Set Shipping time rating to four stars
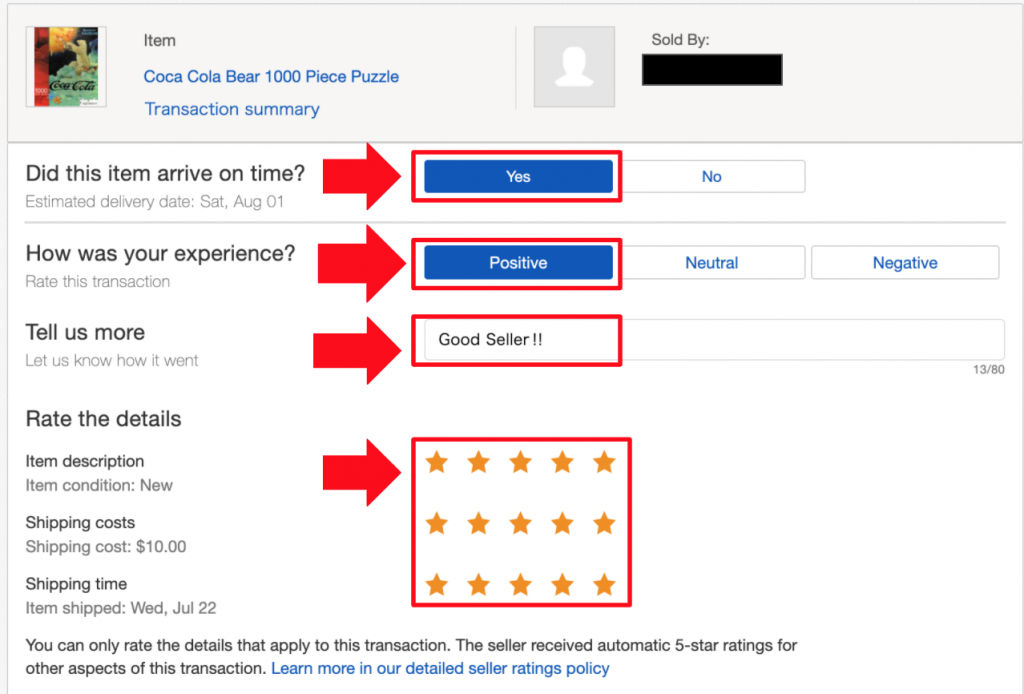This screenshot has width=1024, height=694. point(562,584)
